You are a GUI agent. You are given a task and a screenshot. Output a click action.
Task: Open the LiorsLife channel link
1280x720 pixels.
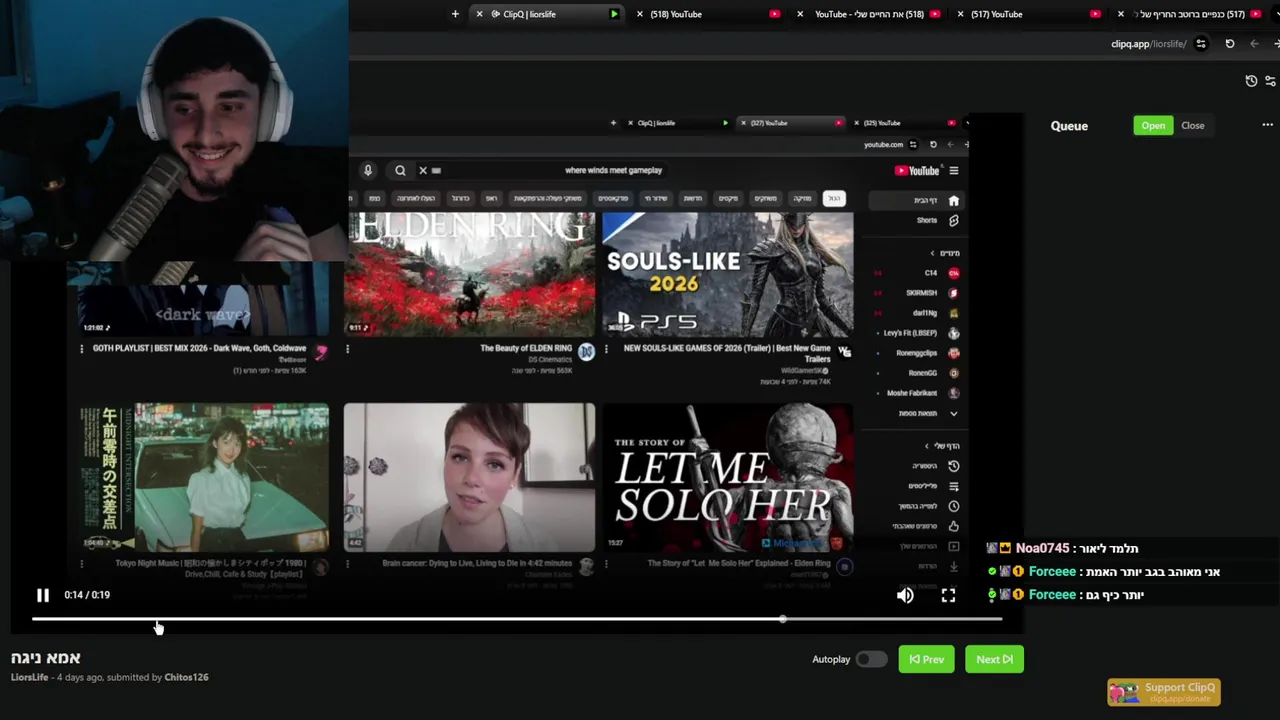[x=29, y=677]
